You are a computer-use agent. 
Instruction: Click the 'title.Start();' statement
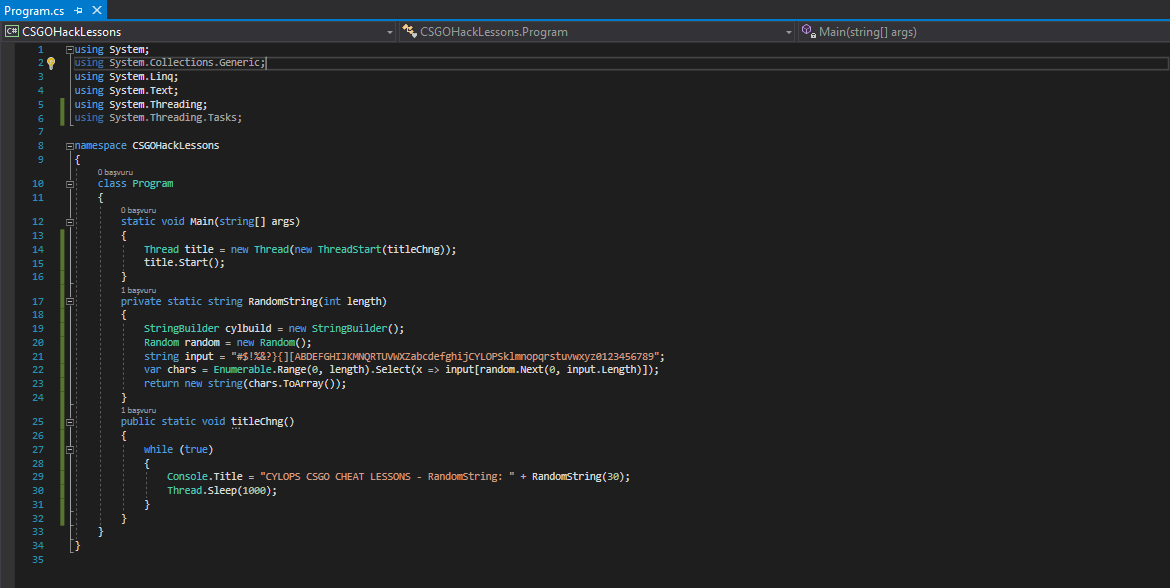[184, 263]
